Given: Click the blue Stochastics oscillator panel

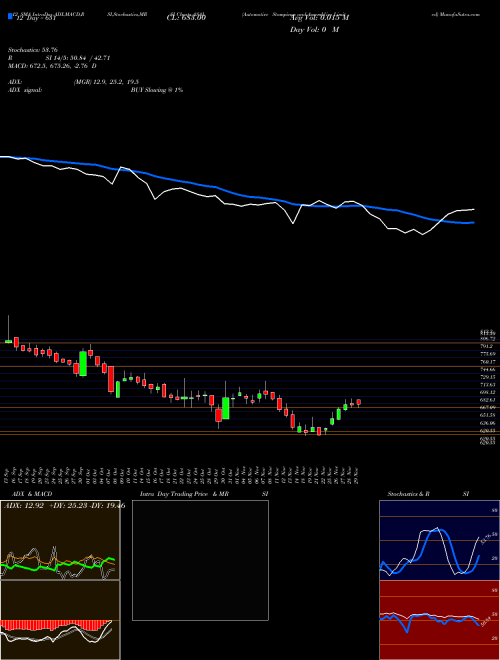Looking at the screenshot, I should [439, 540].
